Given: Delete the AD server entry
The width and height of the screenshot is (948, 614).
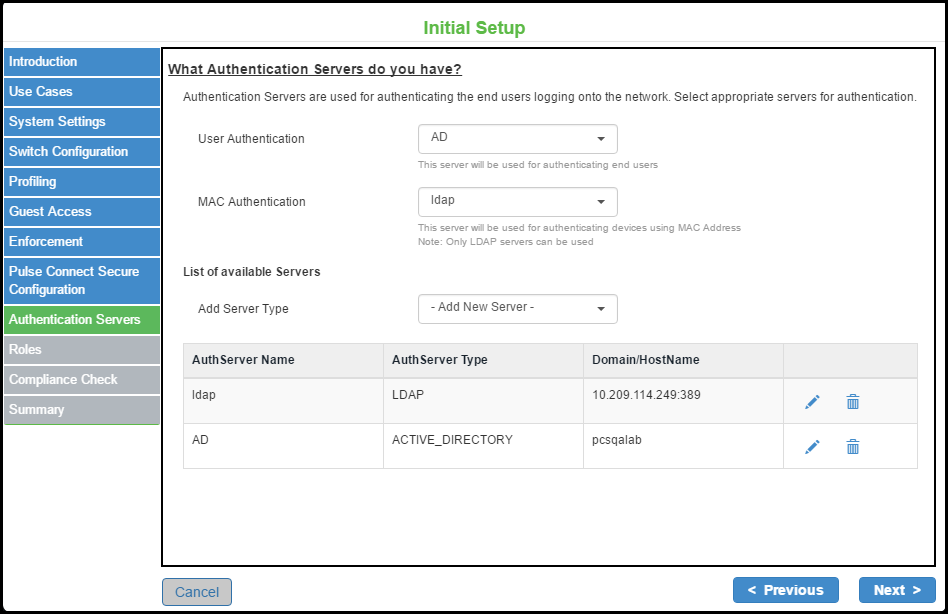Looking at the screenshot, I should point(853,447).
